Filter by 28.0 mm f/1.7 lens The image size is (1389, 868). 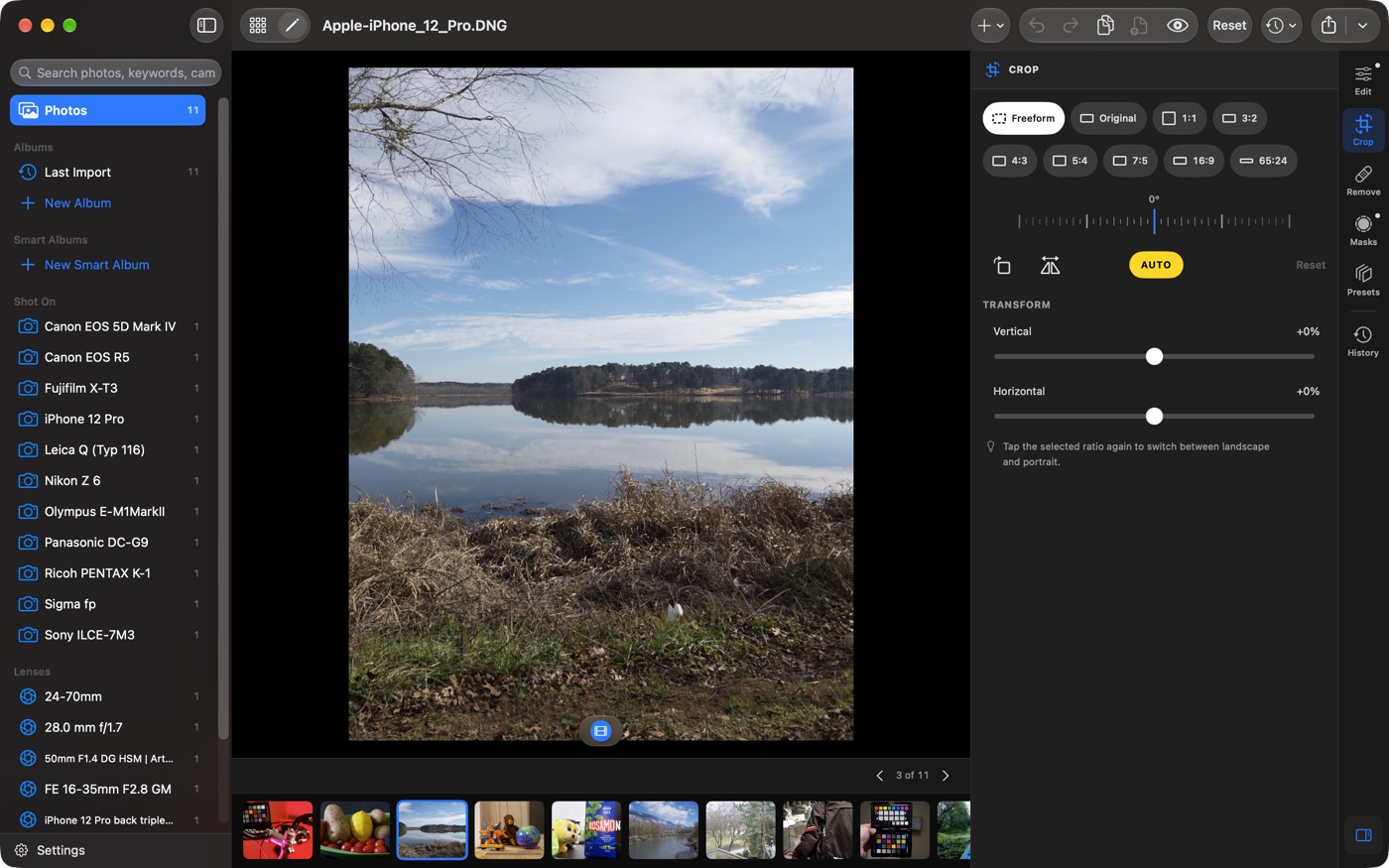point(108,727)
